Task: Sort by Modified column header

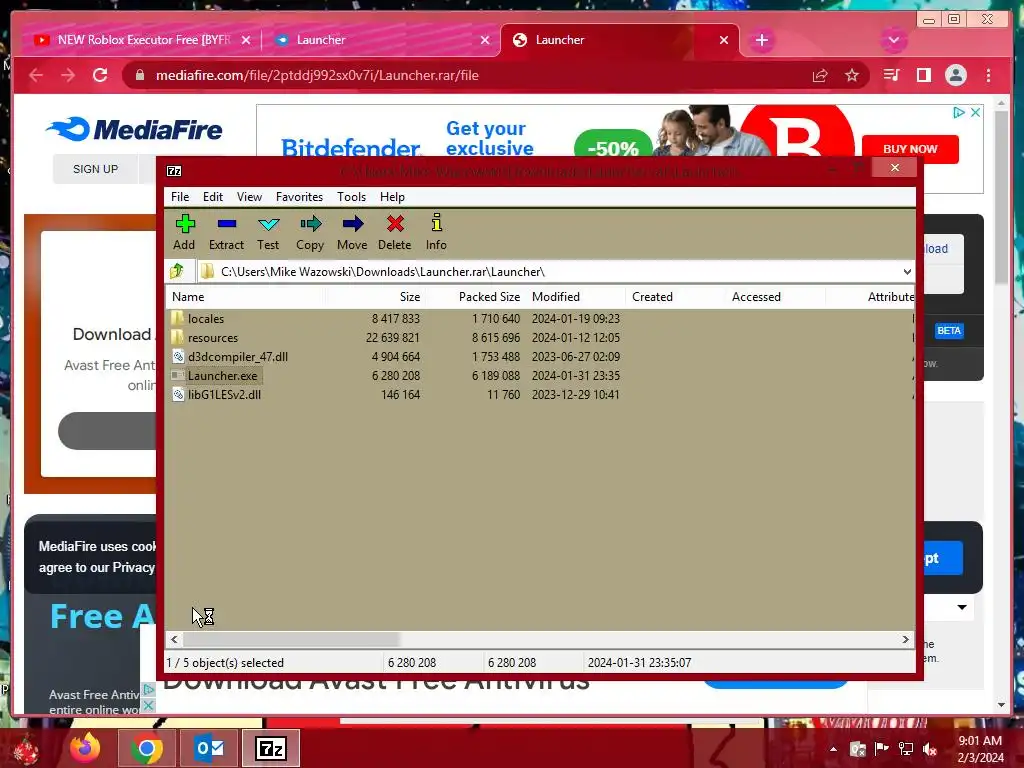Action: (x=575, y=296)
